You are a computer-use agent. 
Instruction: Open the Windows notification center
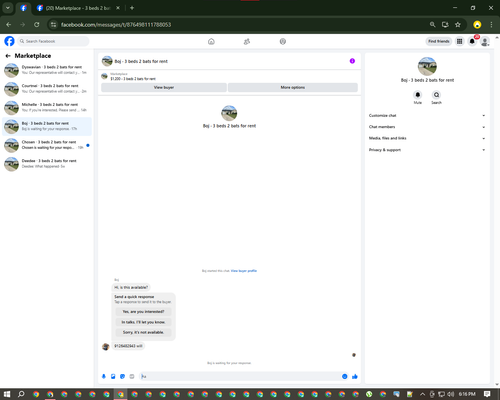(487, 394)
